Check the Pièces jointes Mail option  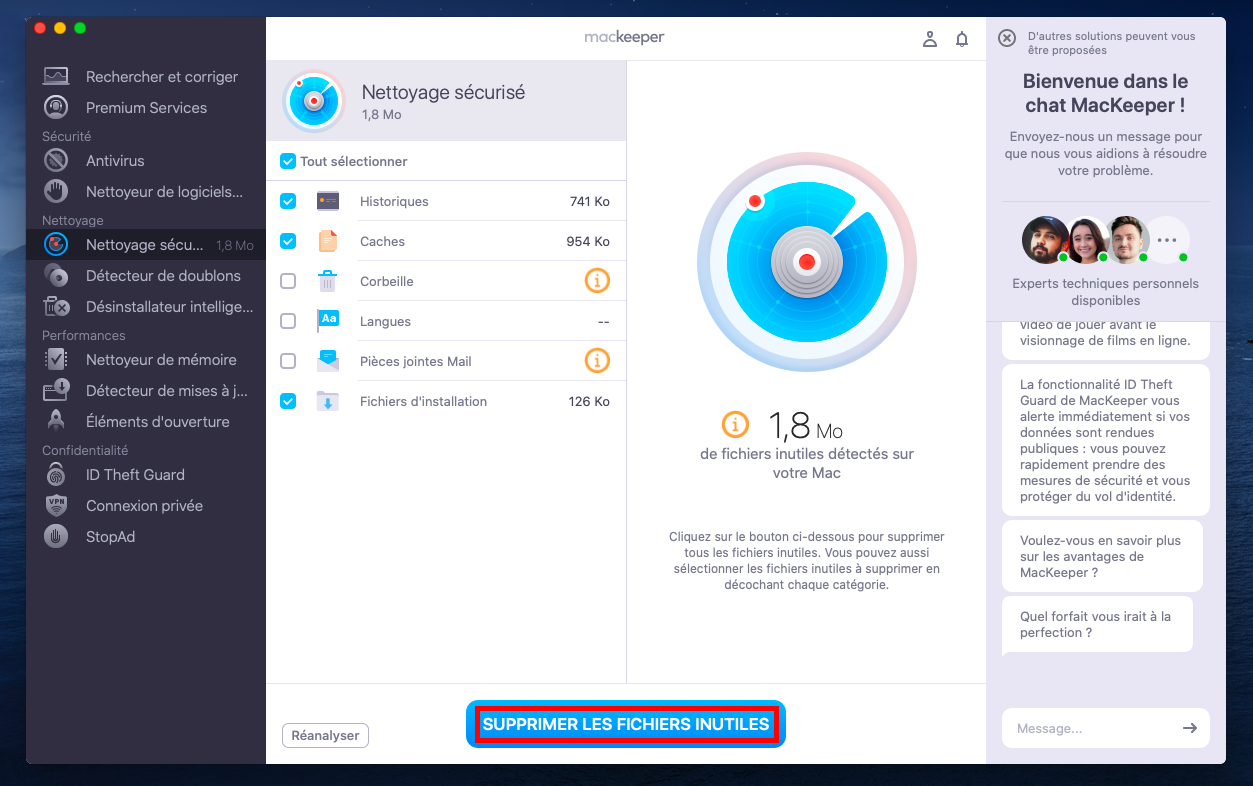pos(287,361)
